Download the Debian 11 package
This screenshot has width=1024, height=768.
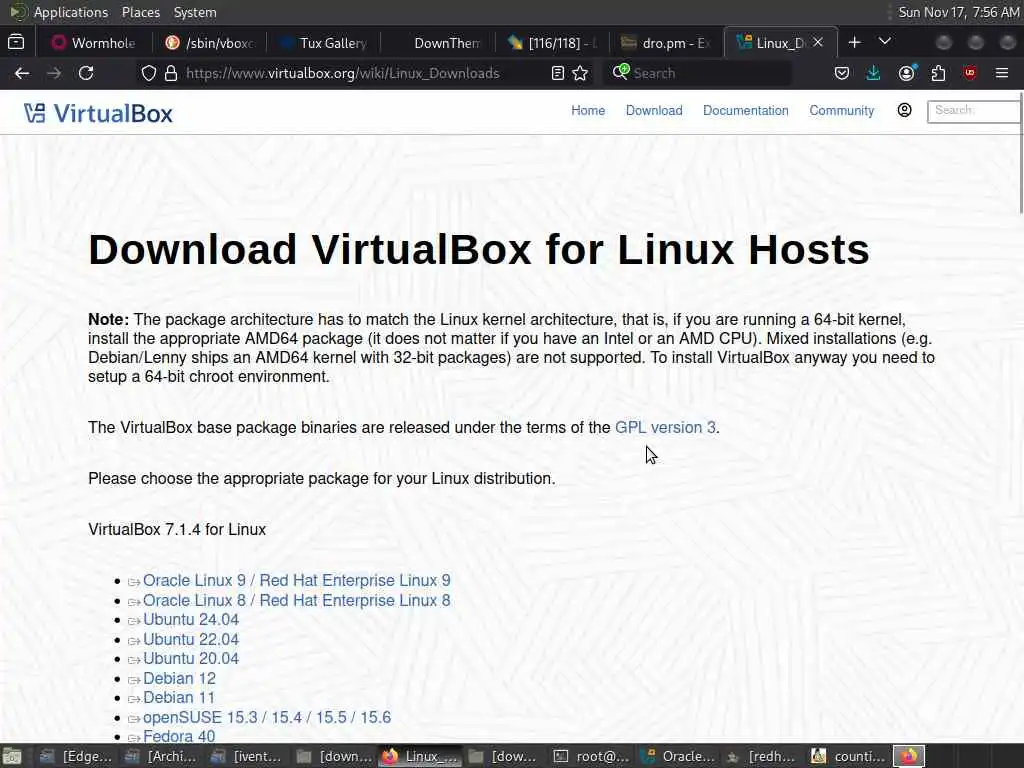click(x=179, y=697)
